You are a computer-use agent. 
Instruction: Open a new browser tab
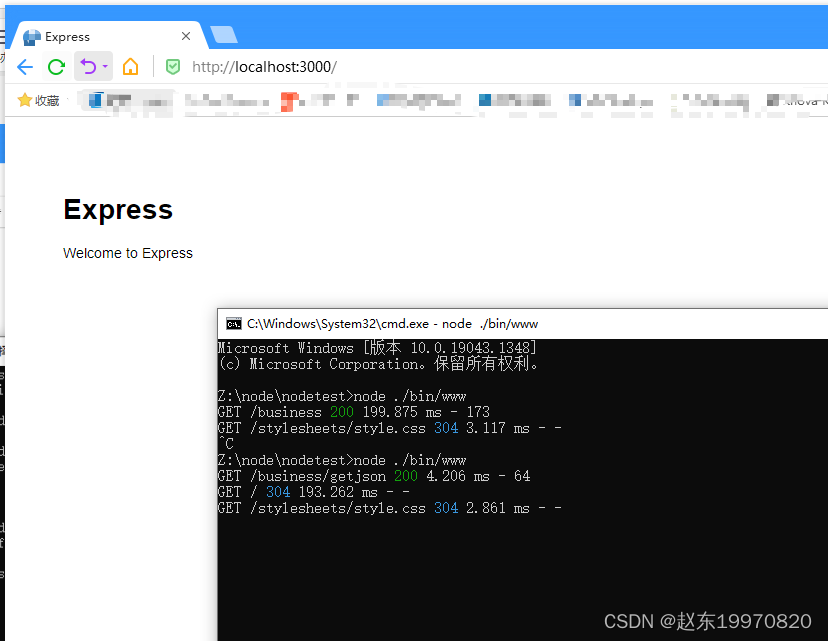coord(224,34)
